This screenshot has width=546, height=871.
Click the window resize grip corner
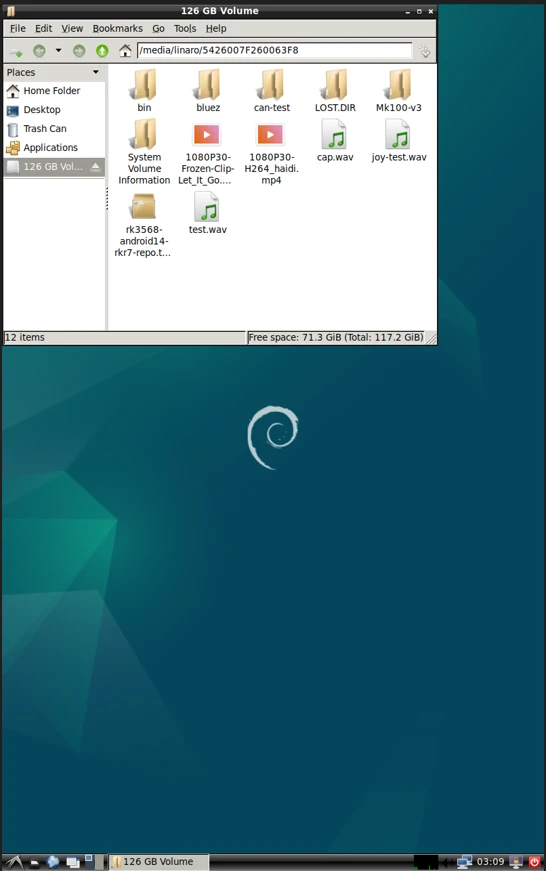click(x=431, y=338)
